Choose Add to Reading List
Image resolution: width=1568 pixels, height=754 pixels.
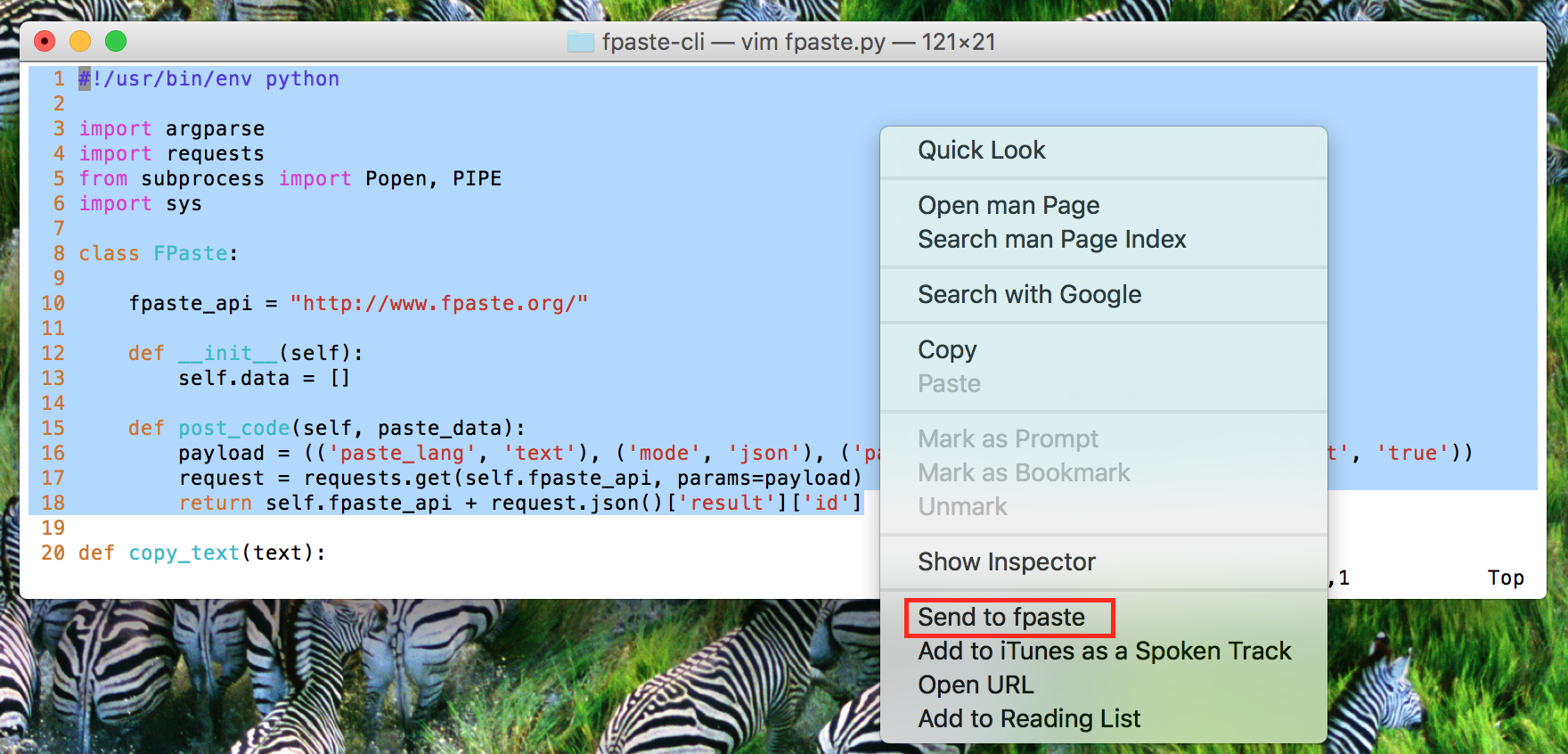[1029, 718]
